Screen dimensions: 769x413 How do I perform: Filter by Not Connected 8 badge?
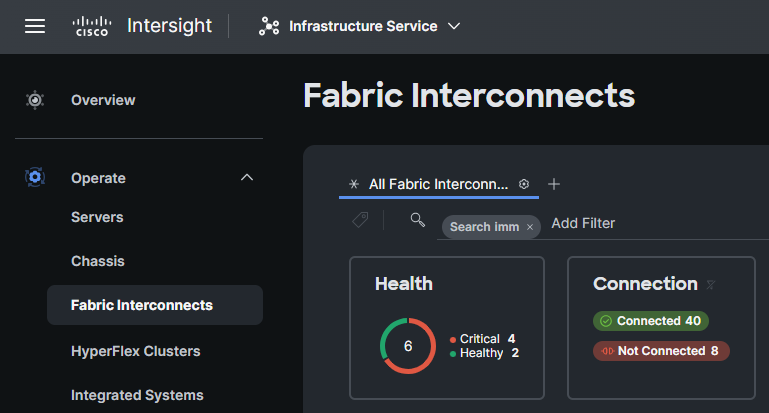pyautogui.click(x=661, y=351)
